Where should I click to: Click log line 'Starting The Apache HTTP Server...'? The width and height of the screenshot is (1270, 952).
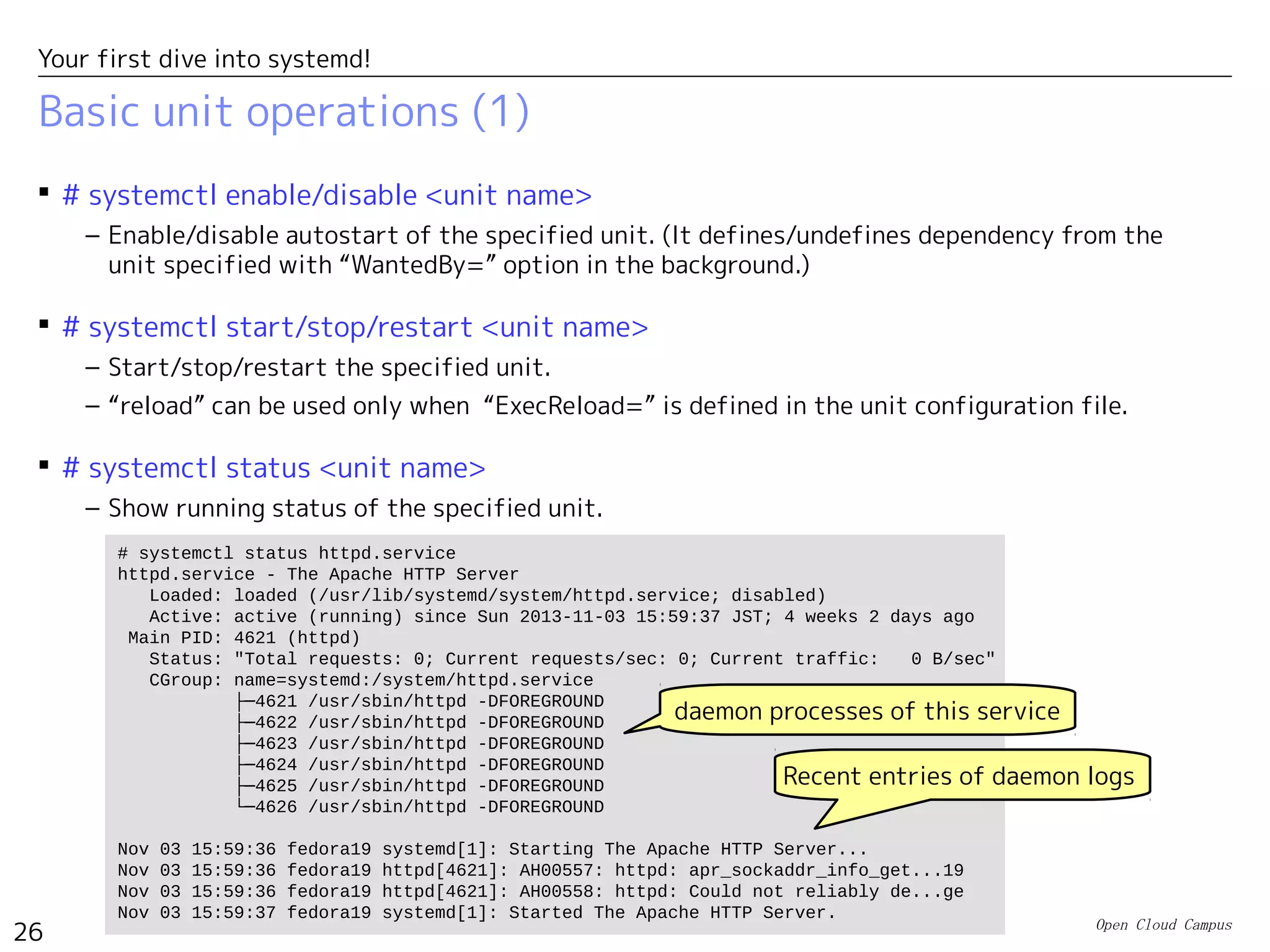[x=492, y=849]
